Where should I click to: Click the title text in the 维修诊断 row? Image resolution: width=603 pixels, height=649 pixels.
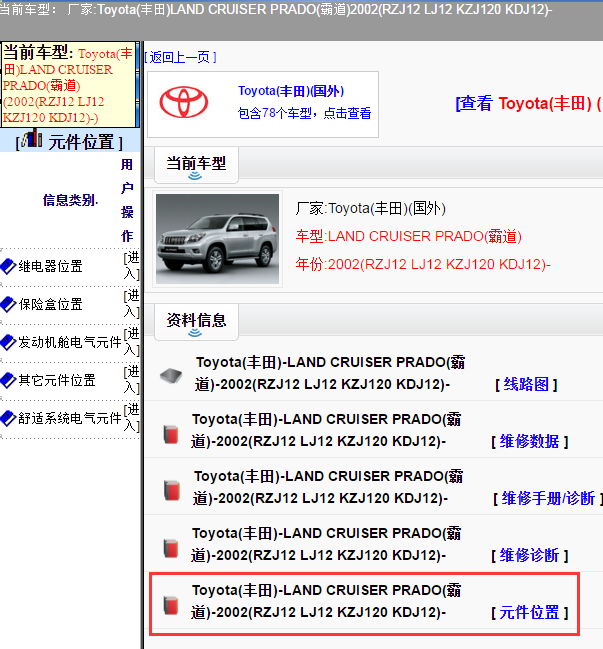[326, 544]
